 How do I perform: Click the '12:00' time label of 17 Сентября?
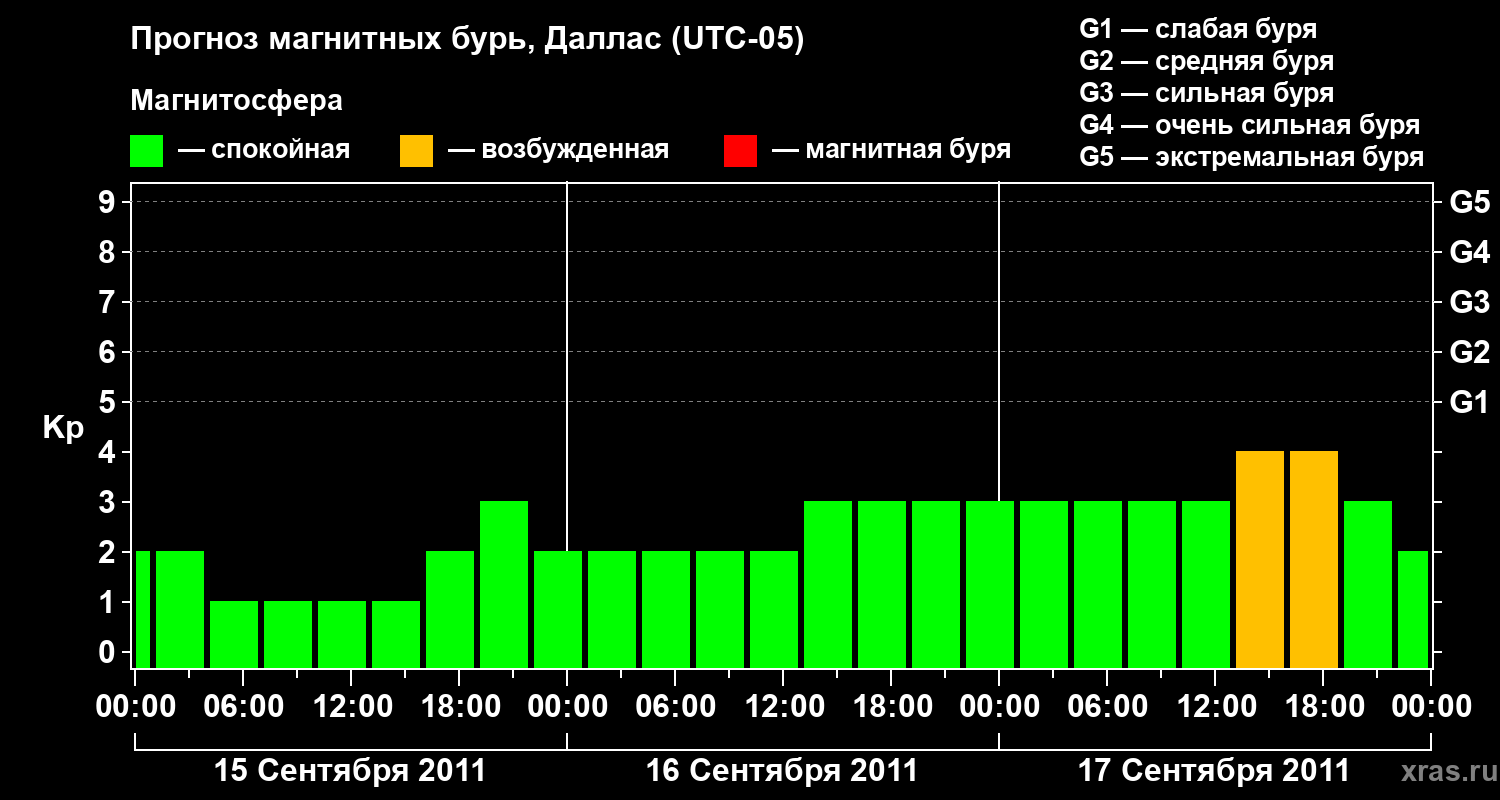coord(1215,707)
